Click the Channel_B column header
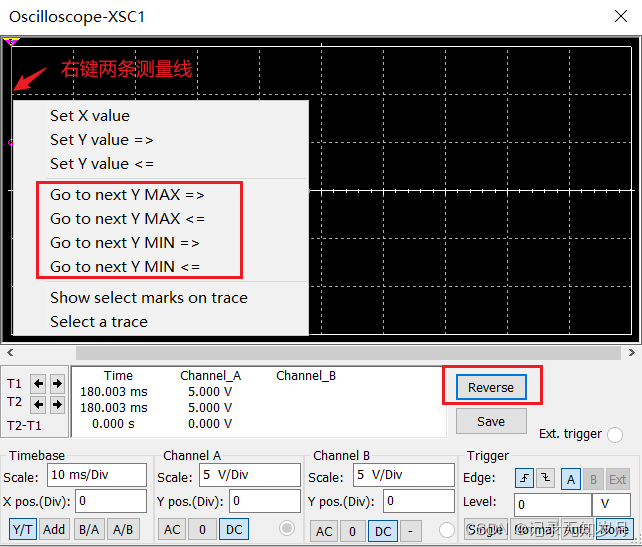 click(x=306, y=376)
